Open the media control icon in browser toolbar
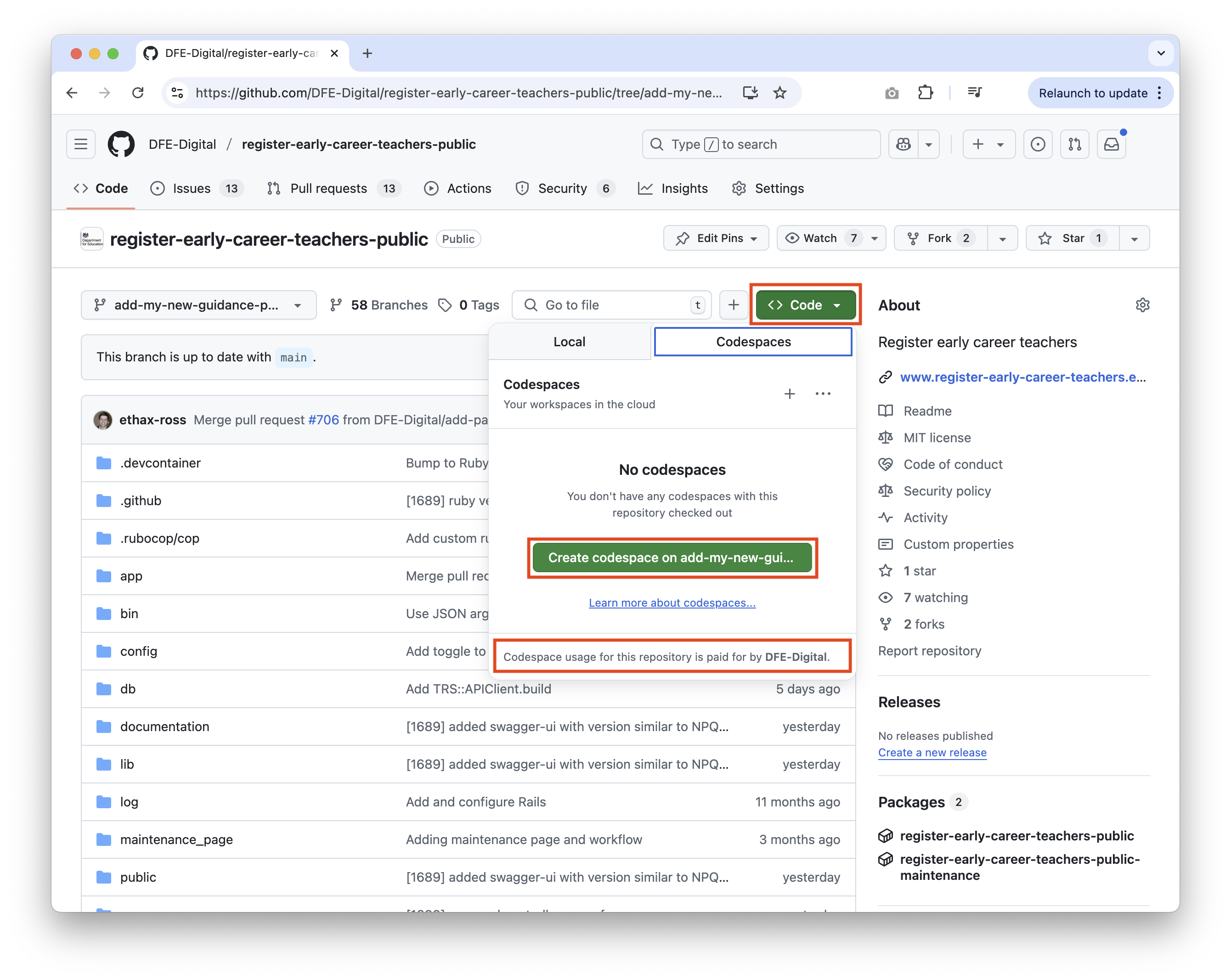The width and height of the screenshot is (1231, 980). tap(974, 92)
